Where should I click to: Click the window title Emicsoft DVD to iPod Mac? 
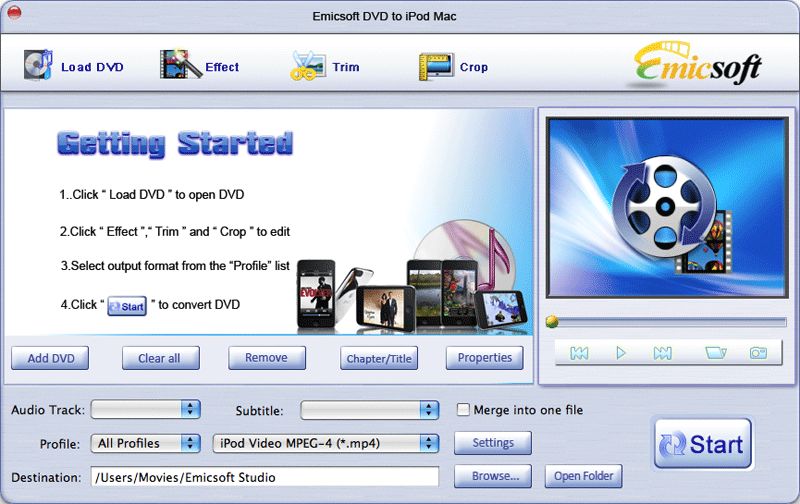[384, 16]
